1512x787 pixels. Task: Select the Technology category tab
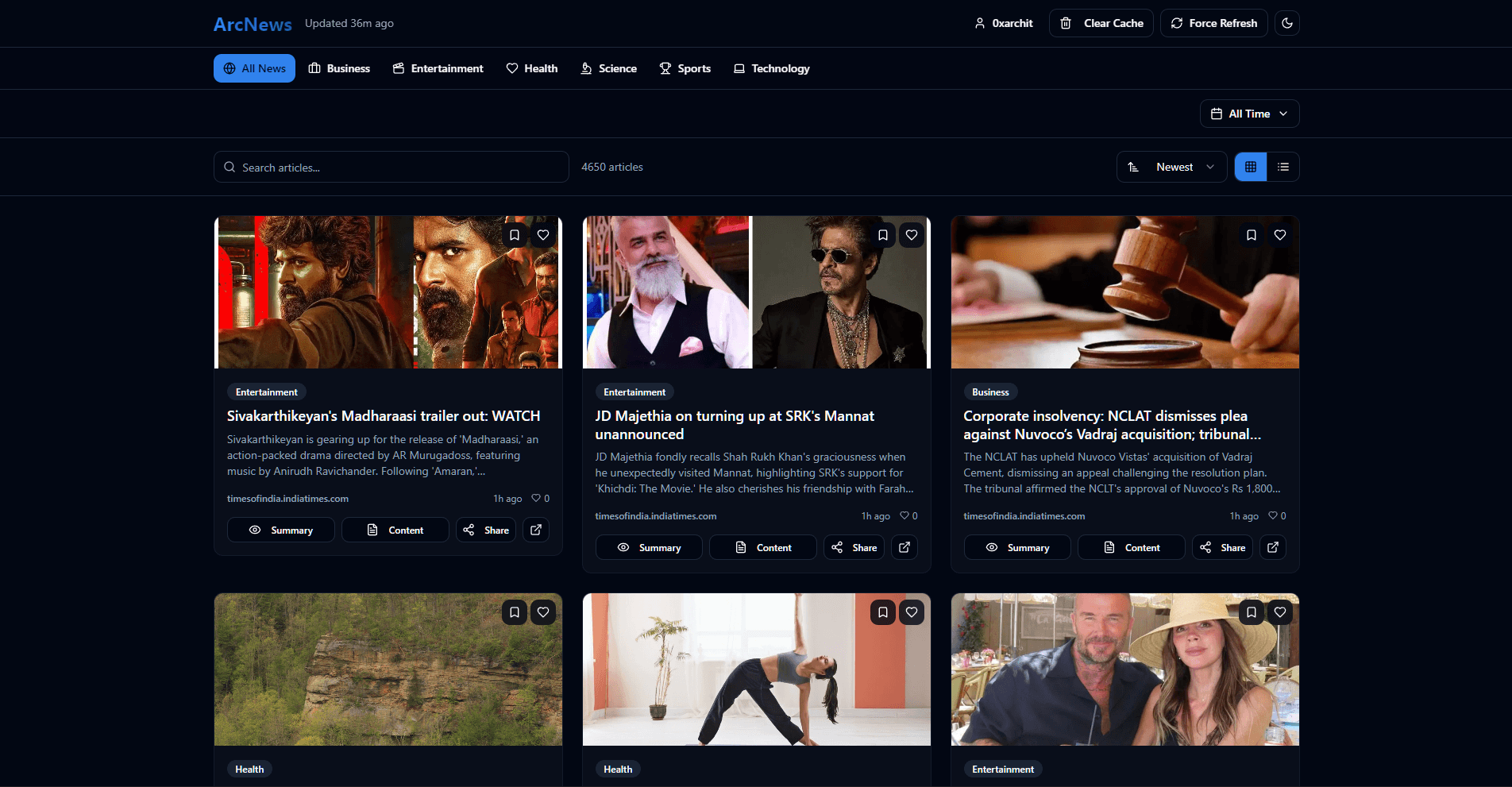771,68
